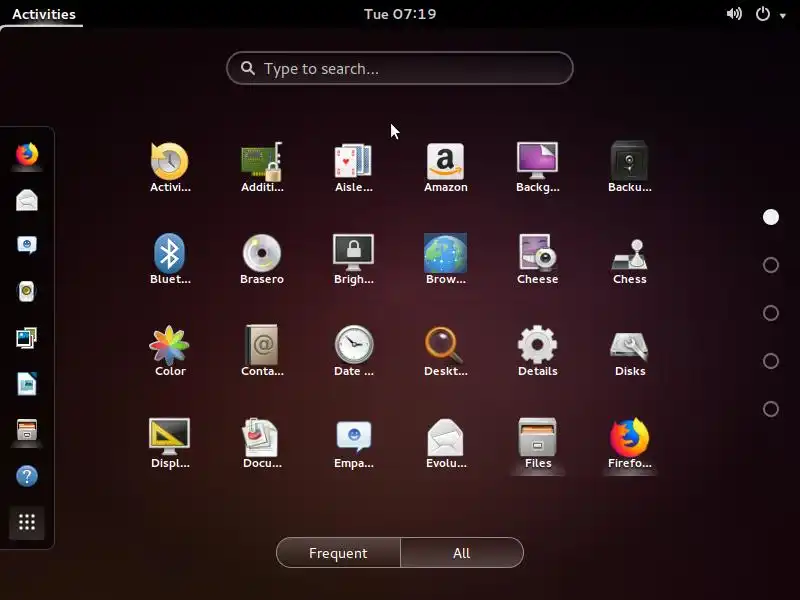800x600 pixels.
Task: Open Shotwell photos from the dash
Action: click(x=27, y=338)
